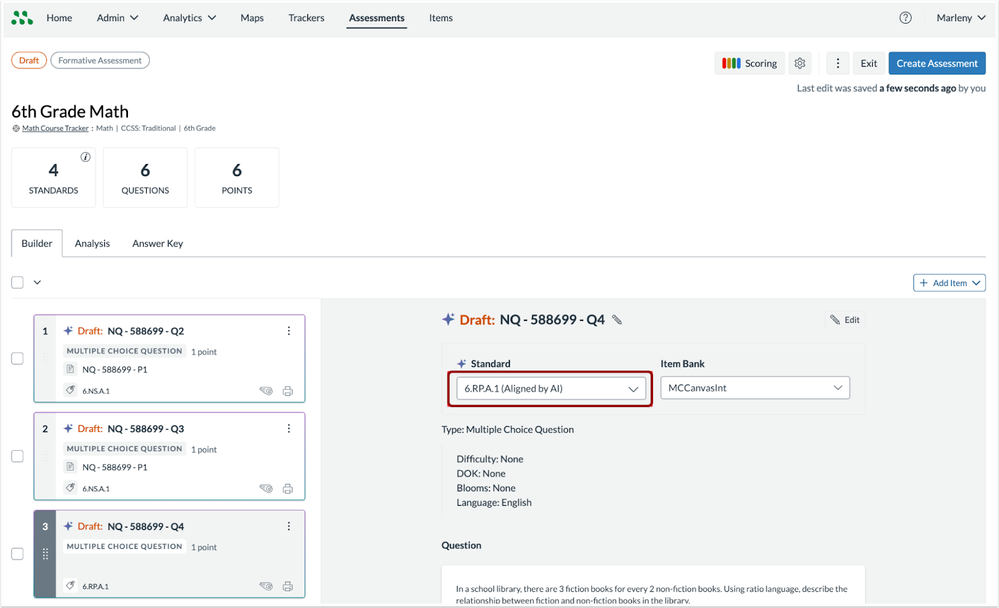
Task: Check the box for question 2
Action: point(17,456)
